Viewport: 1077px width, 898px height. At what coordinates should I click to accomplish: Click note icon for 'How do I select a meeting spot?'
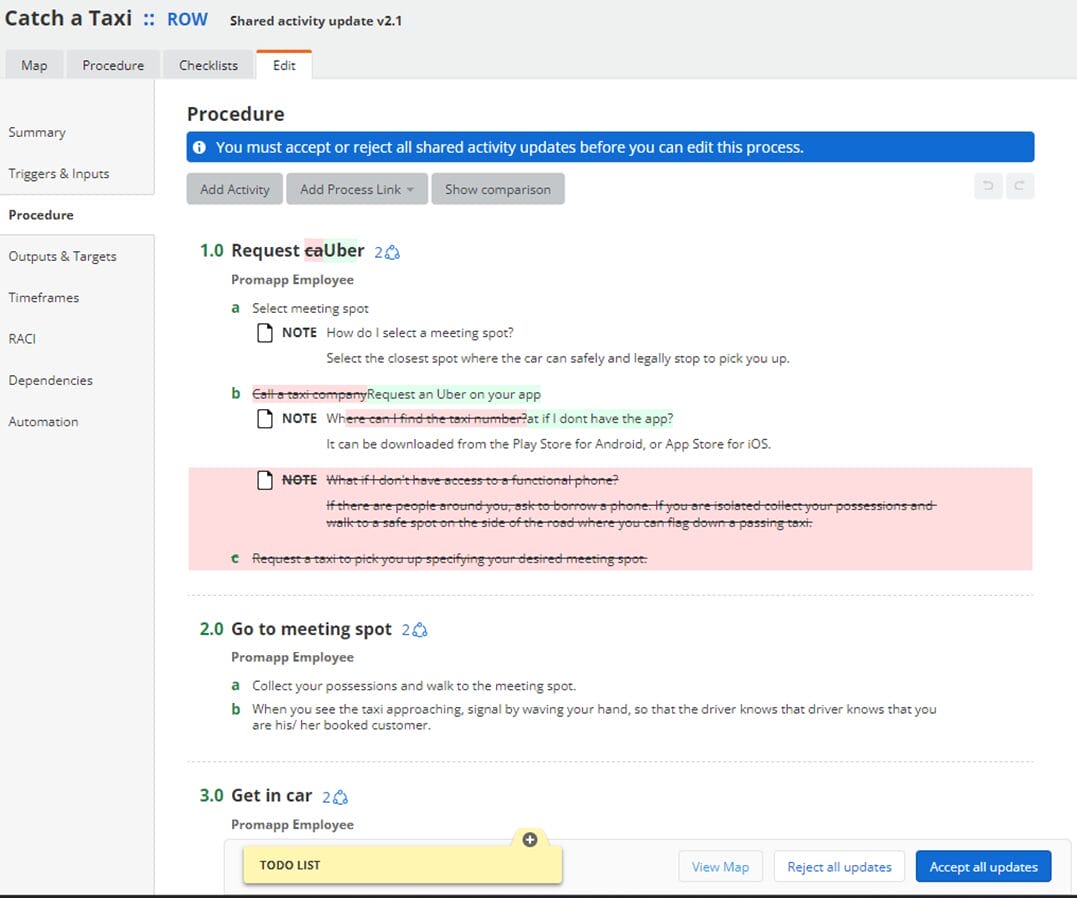[264, 333]
